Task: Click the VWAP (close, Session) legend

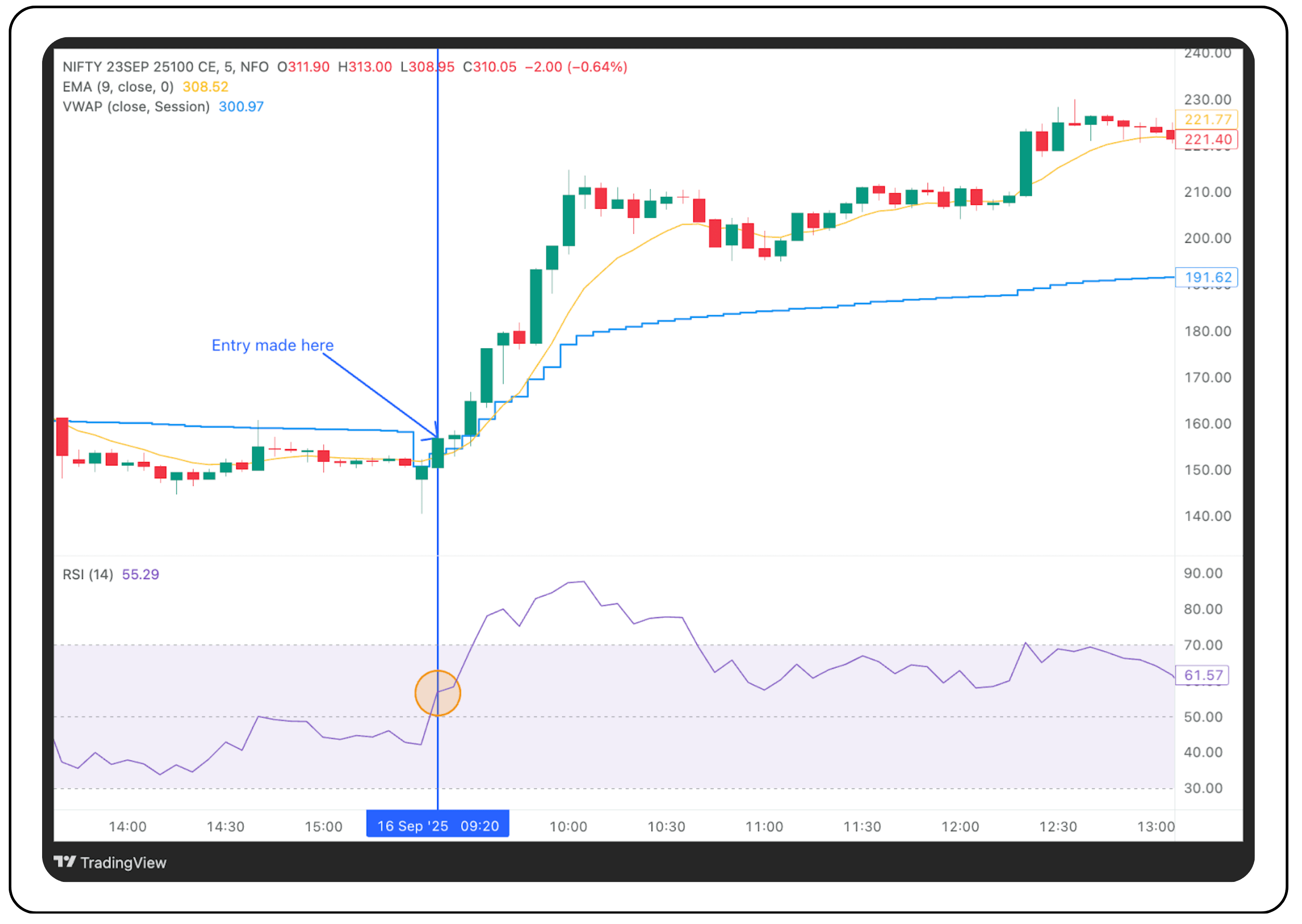Action: pyautogui.click(x=136, y=107)
